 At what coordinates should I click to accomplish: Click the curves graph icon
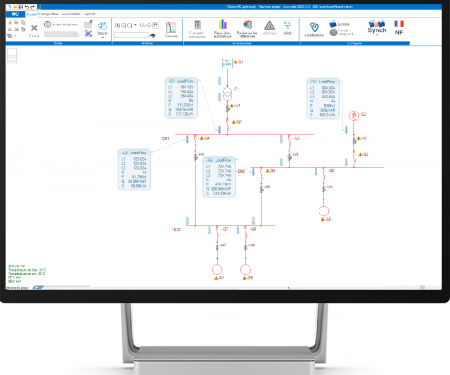click(x=171, y=27)
